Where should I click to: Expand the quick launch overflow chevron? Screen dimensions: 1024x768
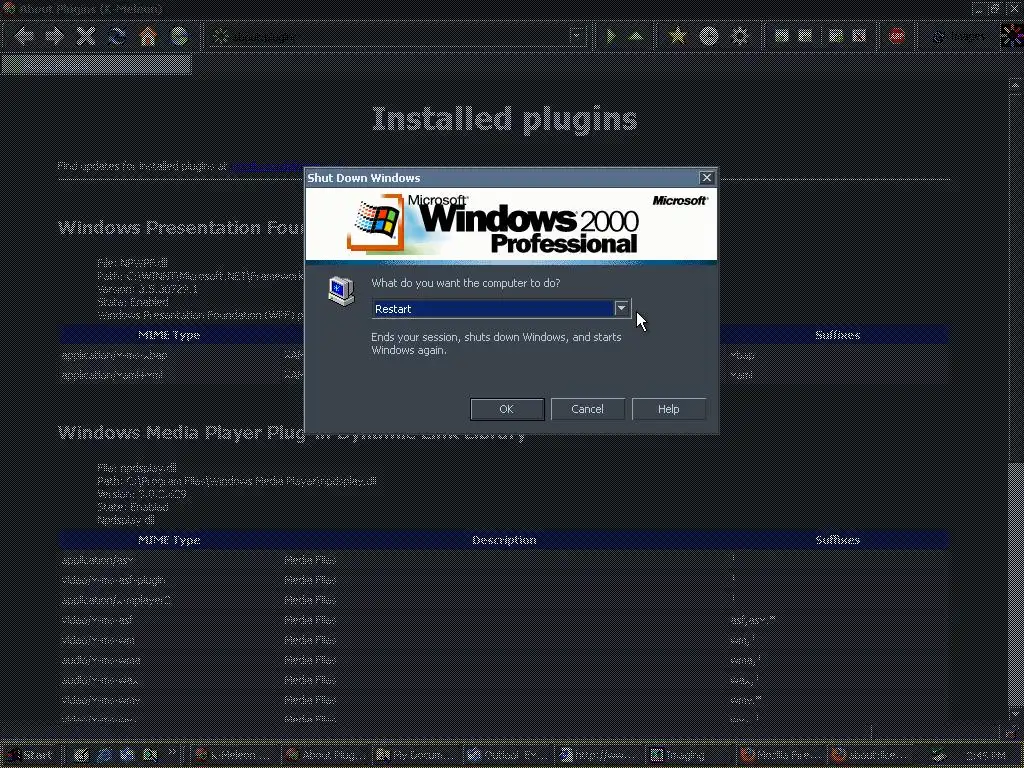[172, 753]
